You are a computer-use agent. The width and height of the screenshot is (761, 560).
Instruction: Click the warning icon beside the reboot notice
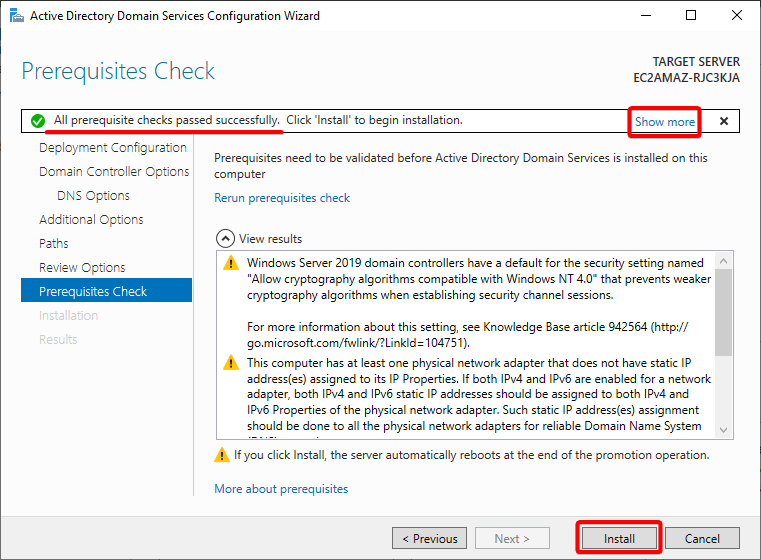pyautogui.click(x=222, y=455)
